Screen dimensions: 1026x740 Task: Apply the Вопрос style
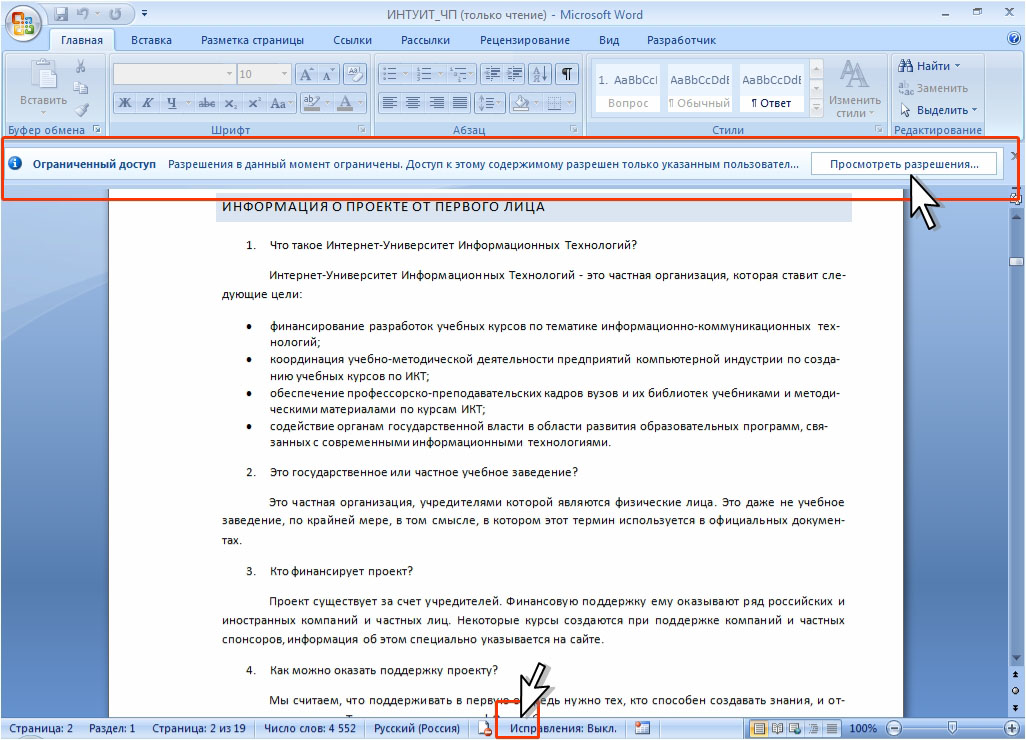(628, 88)
